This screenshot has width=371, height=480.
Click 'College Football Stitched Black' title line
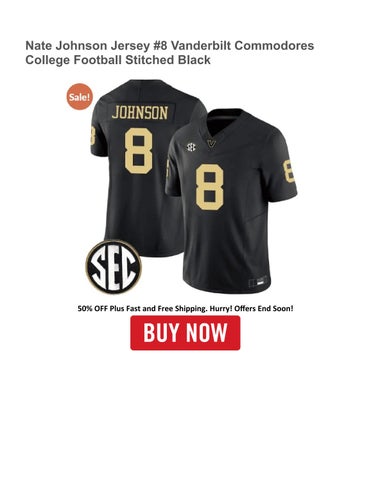(118, 60)
